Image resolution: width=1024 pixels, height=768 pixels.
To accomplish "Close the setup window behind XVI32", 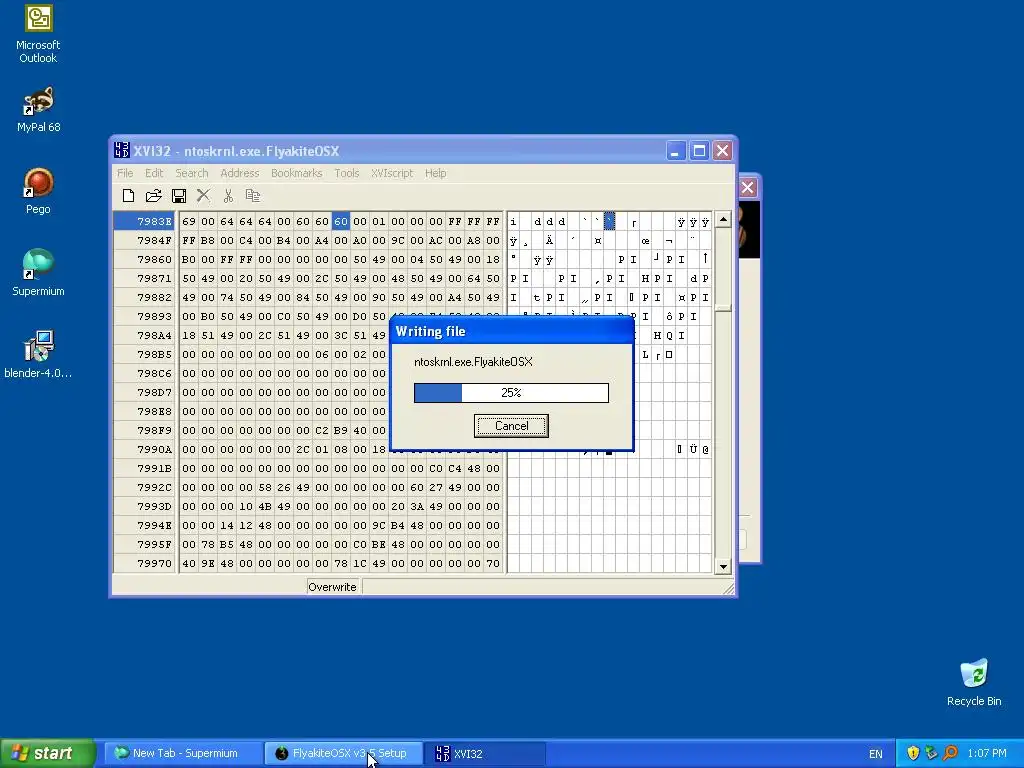I will click(x=748, y=188).
